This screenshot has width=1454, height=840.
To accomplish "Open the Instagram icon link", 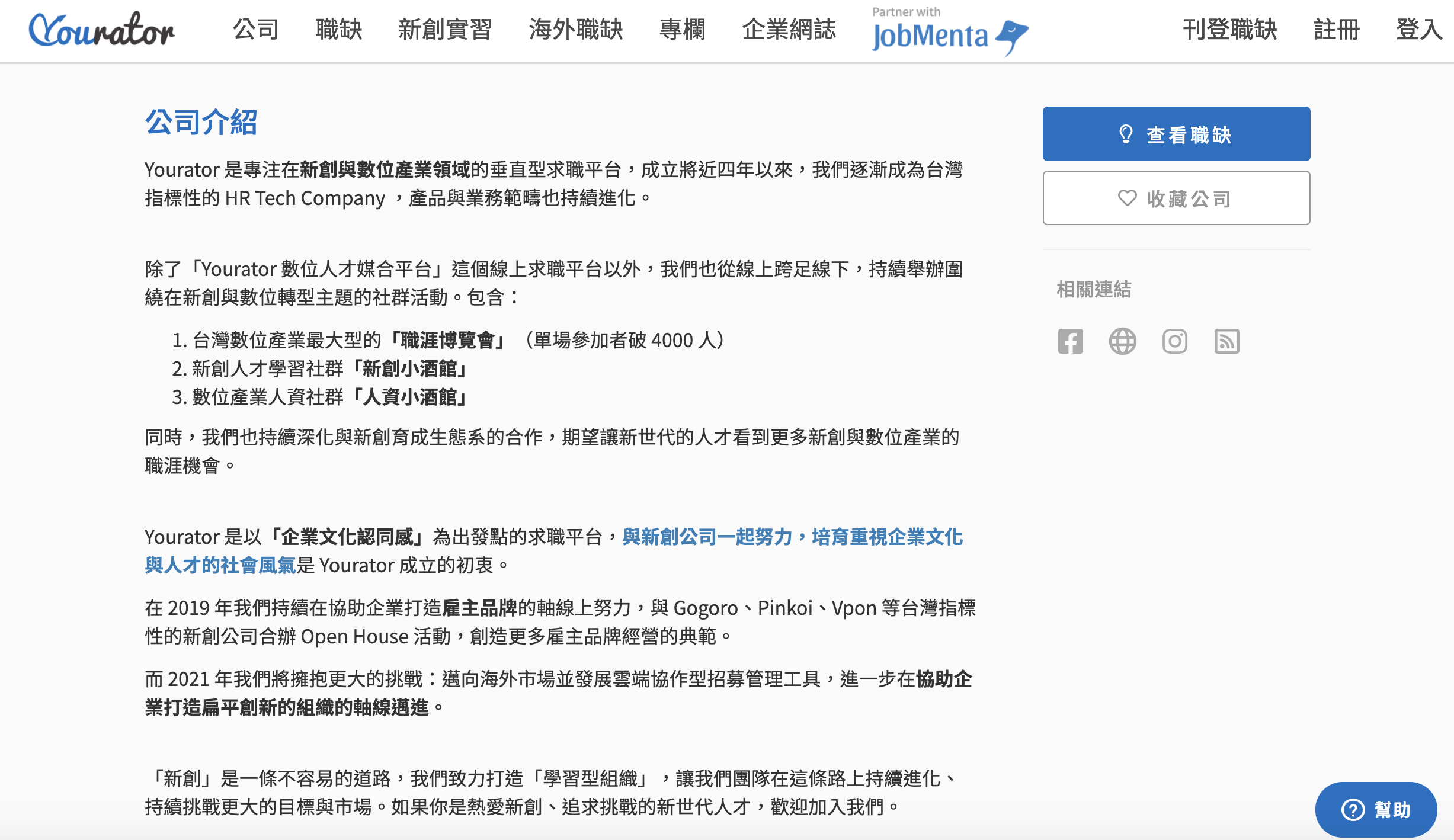I will (x=1174, y=341).
